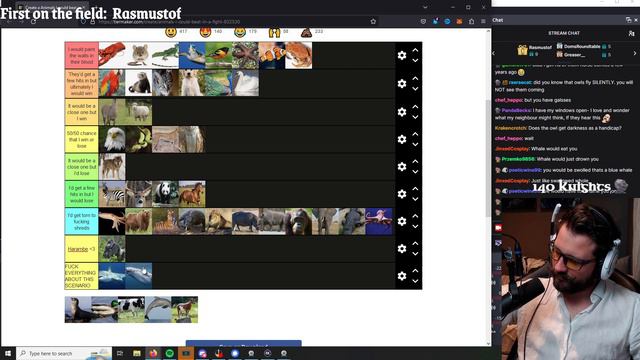Pick the lobster image in top tier
Image resolution: width=640 pixels, height=360 pixels.
112,55
